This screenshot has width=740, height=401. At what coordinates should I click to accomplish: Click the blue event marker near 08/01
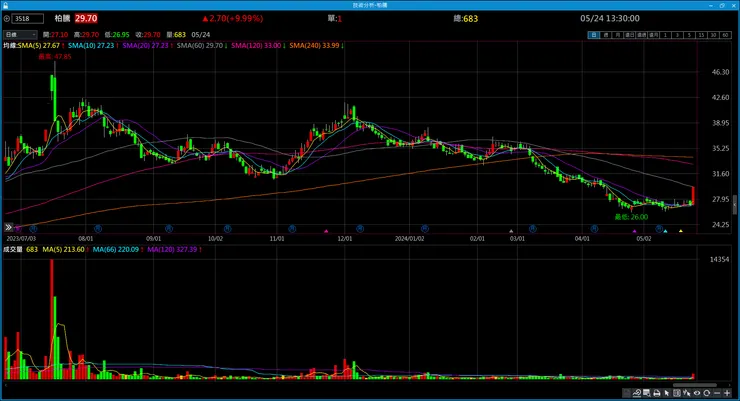[x=98, y=228]
